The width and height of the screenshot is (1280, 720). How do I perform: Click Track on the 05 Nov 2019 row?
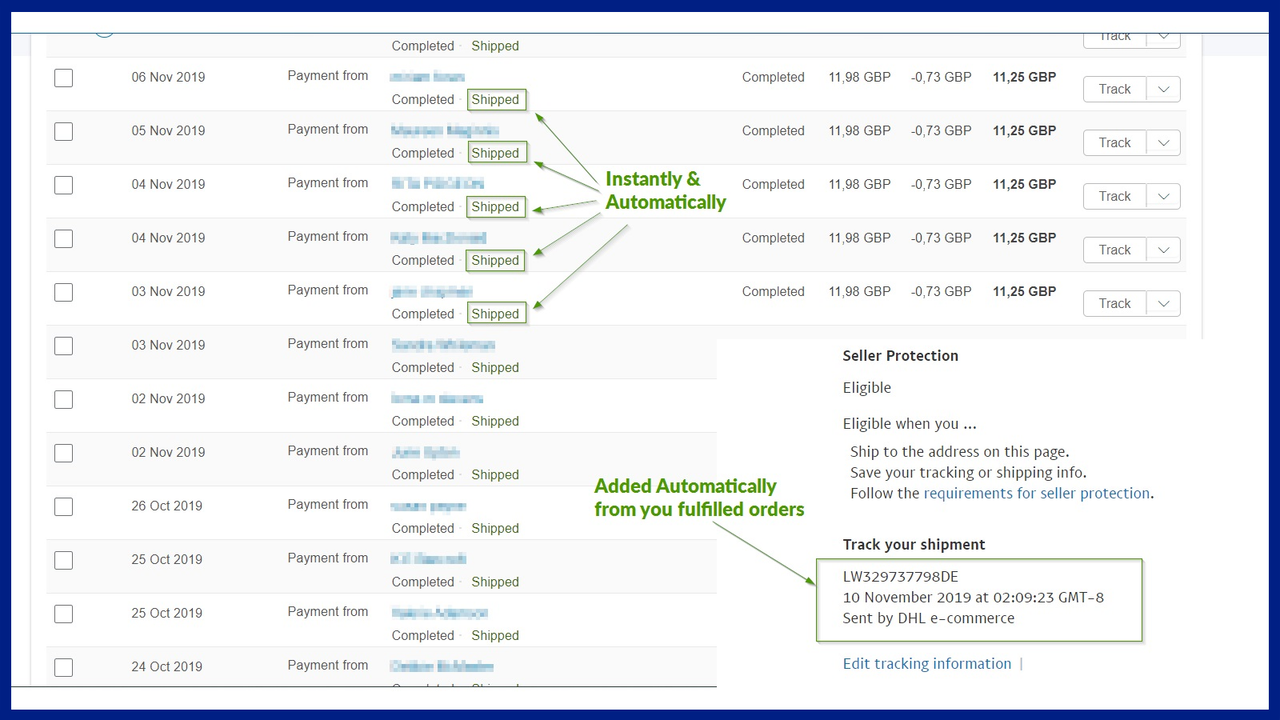coord(1114,142)
